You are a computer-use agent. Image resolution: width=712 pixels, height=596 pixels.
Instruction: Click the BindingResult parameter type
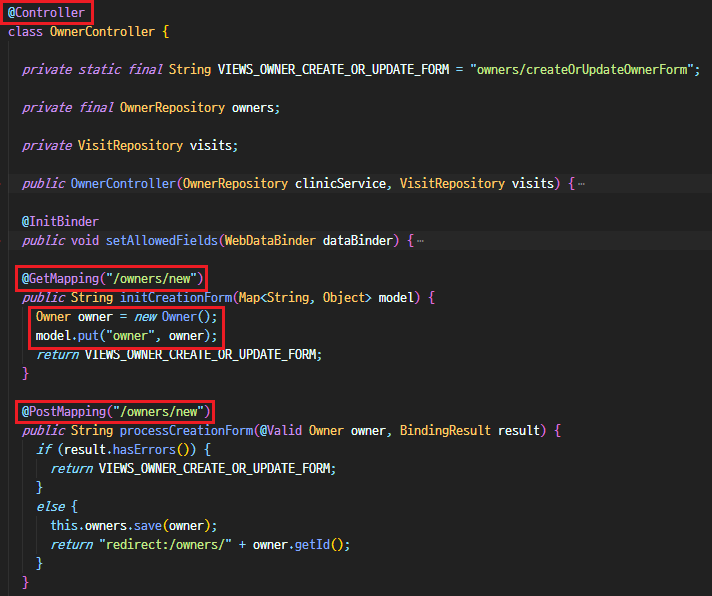(x=445, y=431)
